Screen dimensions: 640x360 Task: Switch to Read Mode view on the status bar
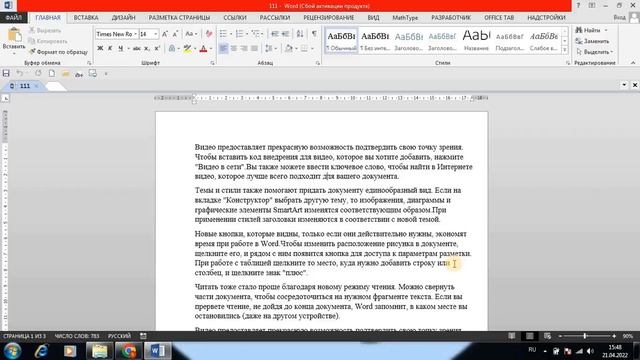[x=511, y=336]
